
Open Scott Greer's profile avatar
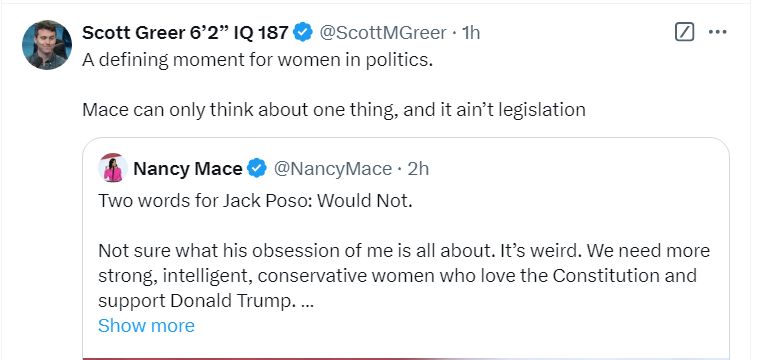coord(47,45)
